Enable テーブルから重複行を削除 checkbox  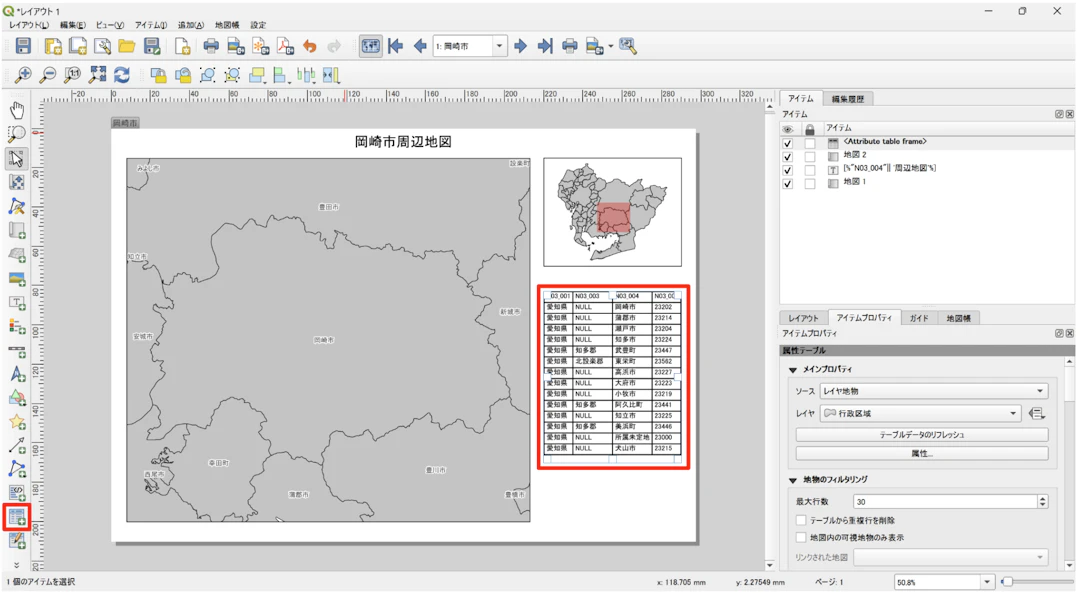coord(801,520)
